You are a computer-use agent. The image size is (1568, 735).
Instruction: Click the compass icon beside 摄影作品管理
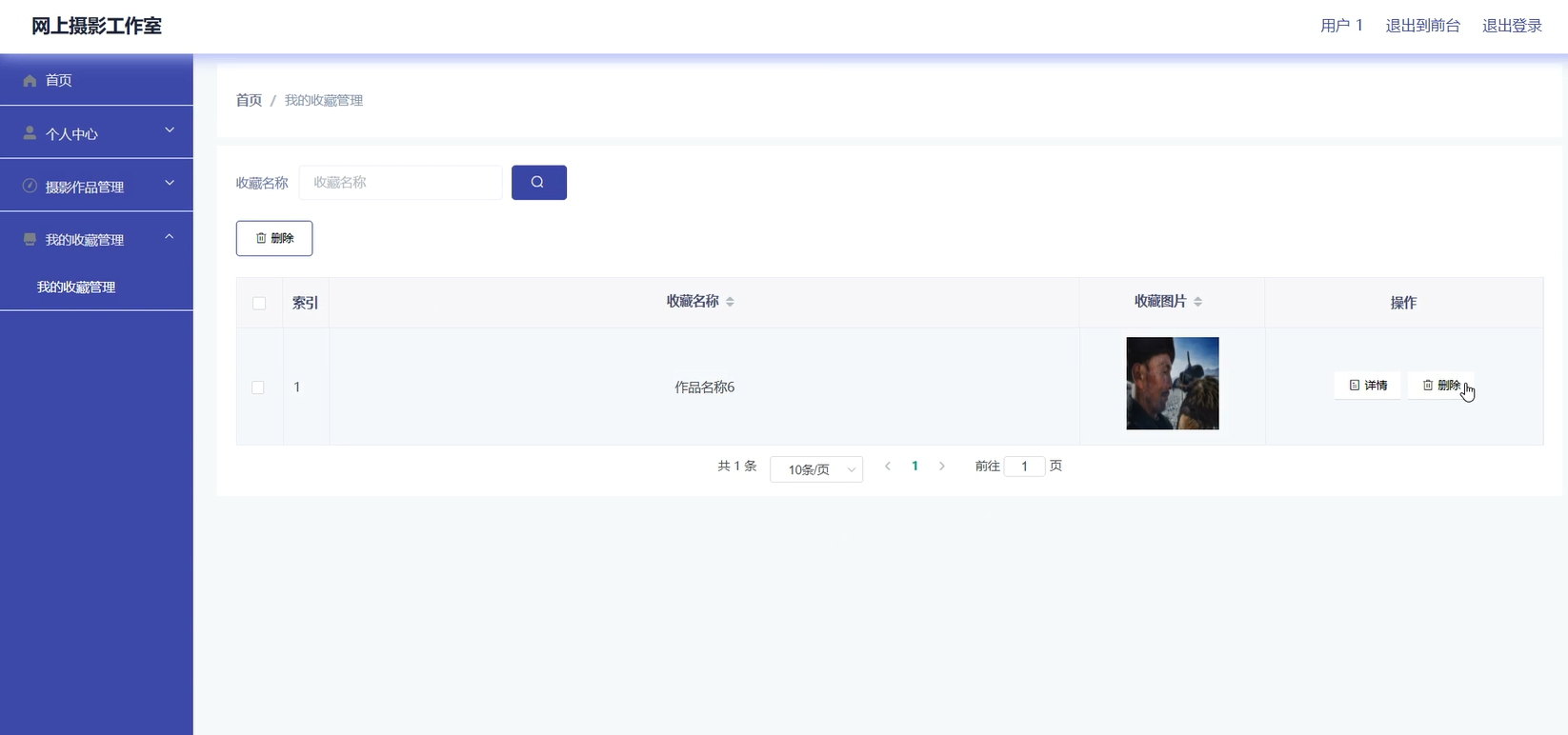coord(30,187)
